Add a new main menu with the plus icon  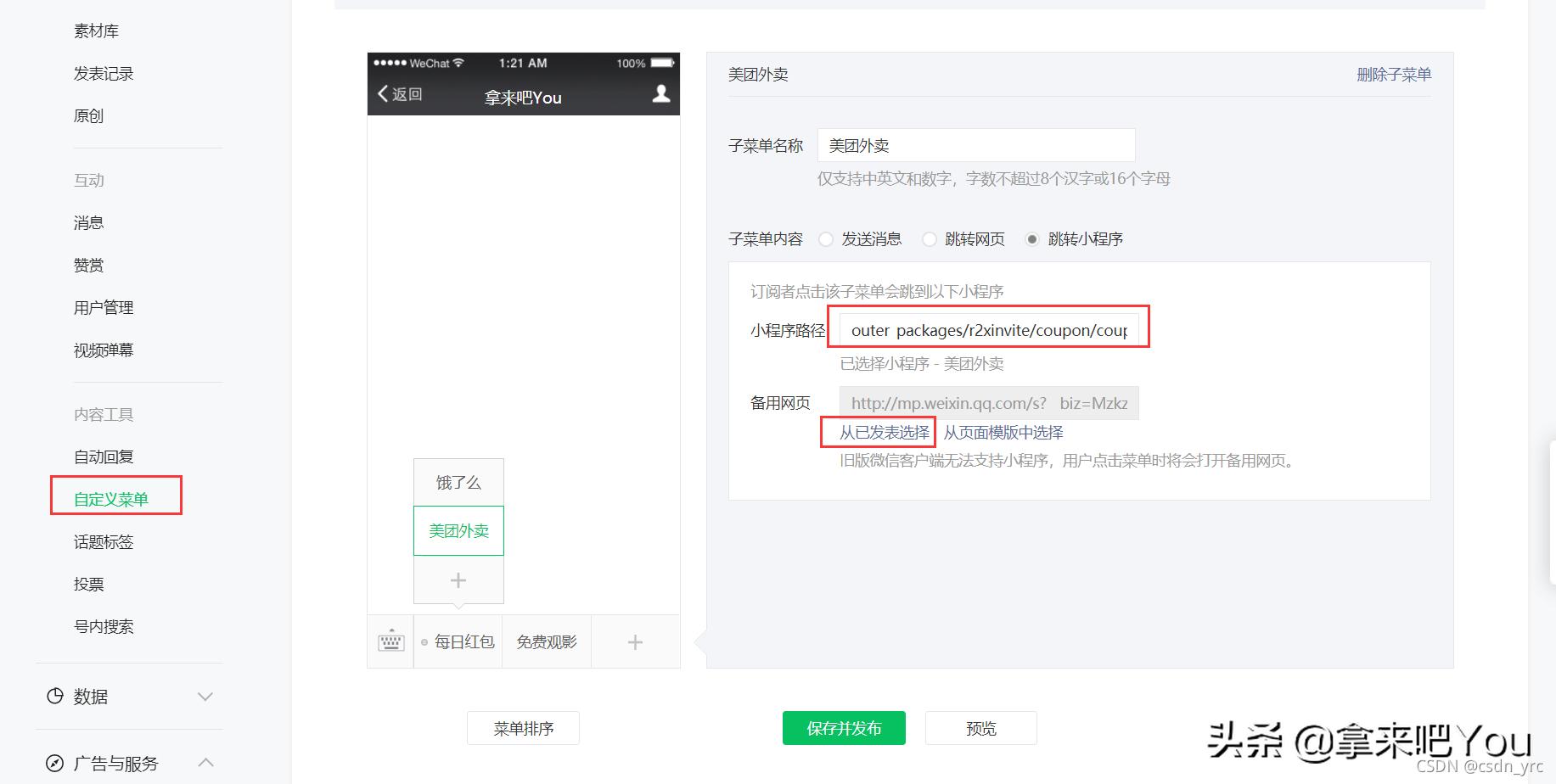(634, 641)
